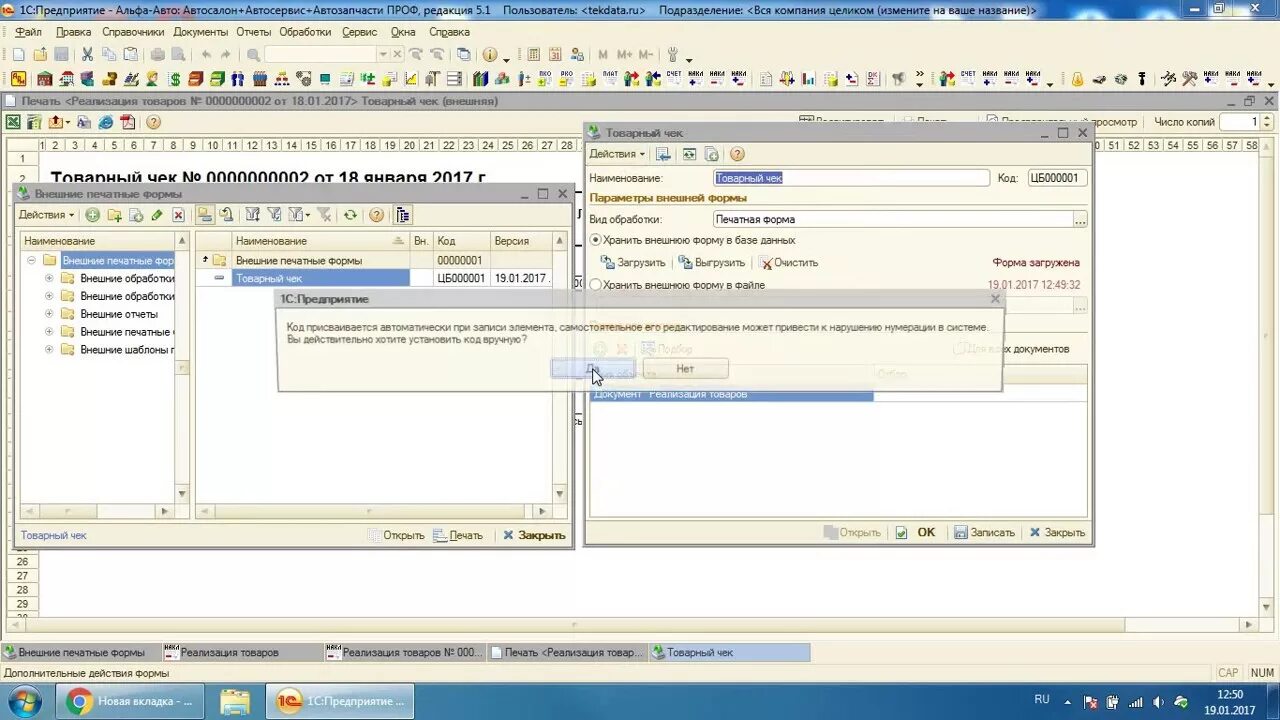The image size is (1280, 720).
Task: Open the Документы menu
Action: click(x=201, y=32)
